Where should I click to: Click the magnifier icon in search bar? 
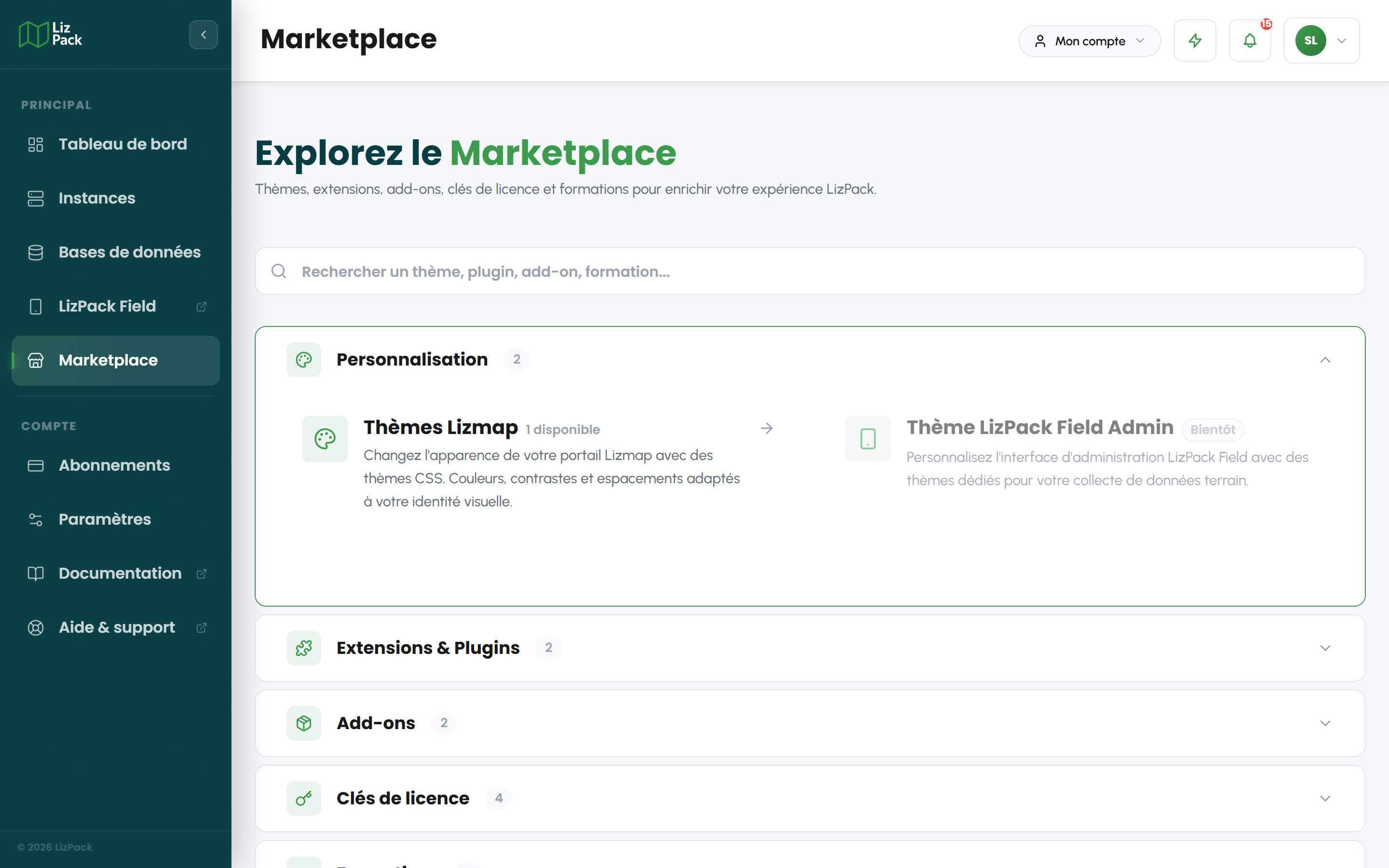(x=279, y=271)
